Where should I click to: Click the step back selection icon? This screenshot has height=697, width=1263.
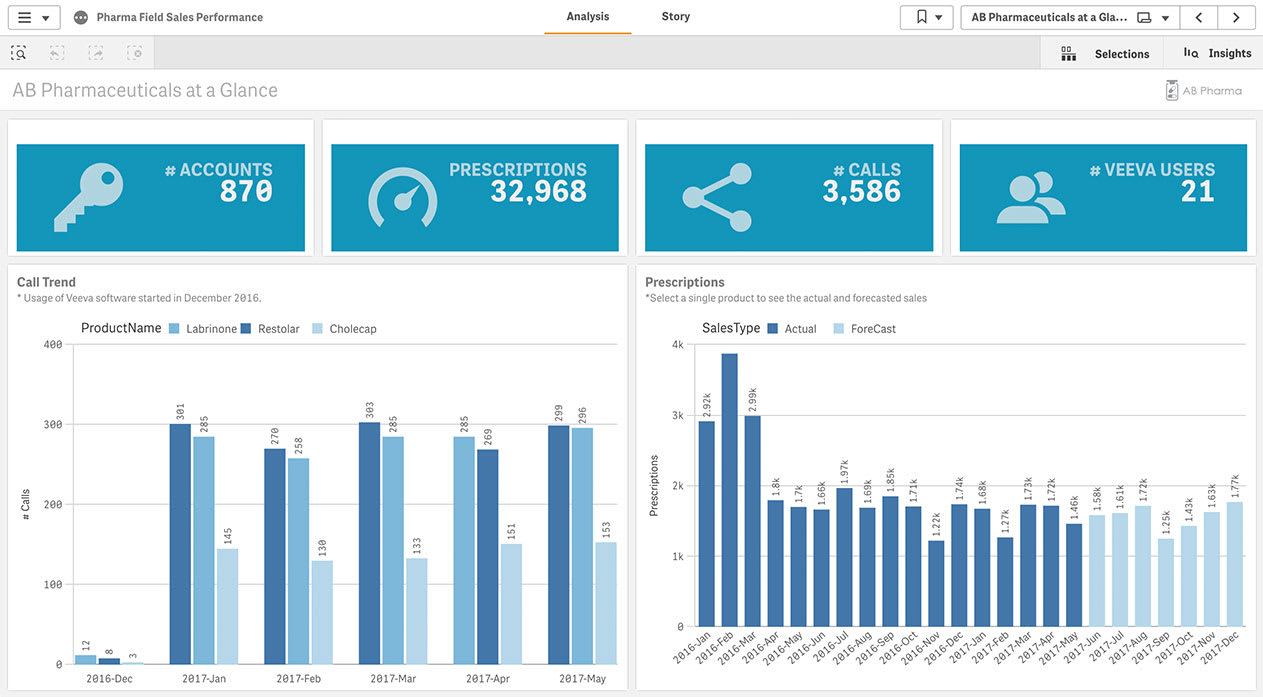(x=57, y=53)
